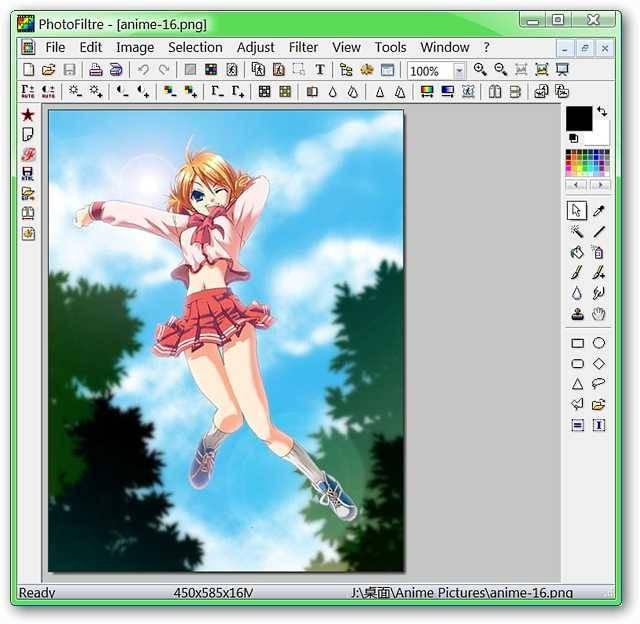
Task: Choose the Triangle selection shape
Action: coord(577,384)
